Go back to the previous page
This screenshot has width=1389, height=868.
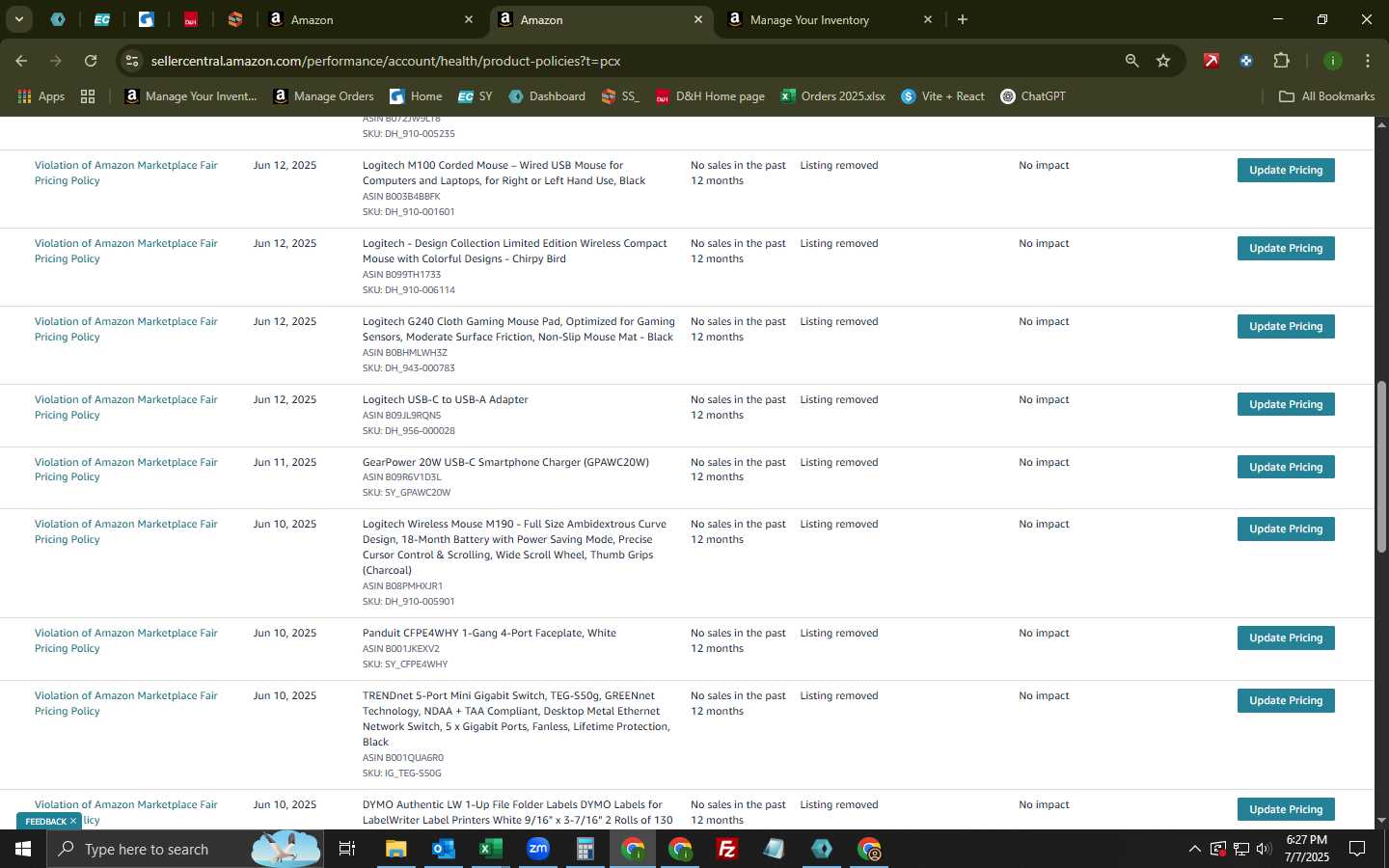tap(21, 61)
